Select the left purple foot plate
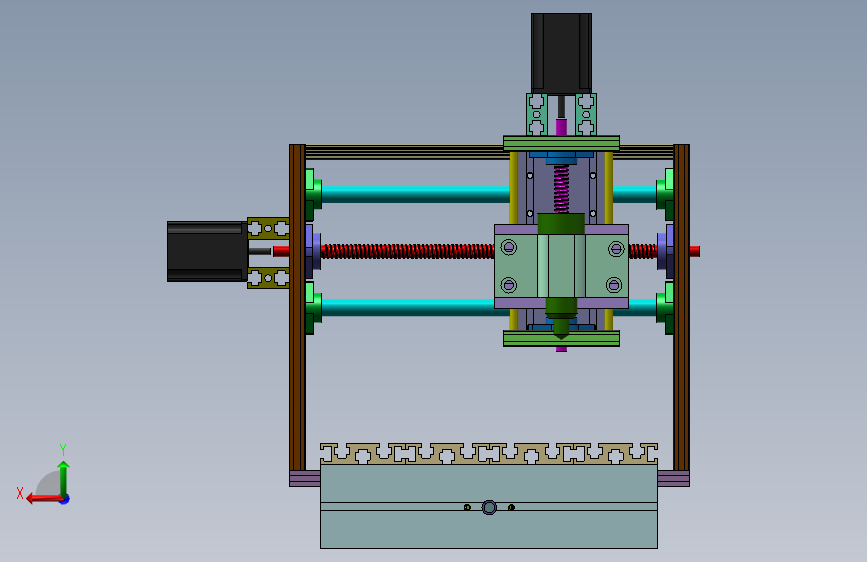Image resolution: width=867 pixels, height=562 pixels. [x=305, y=478]
